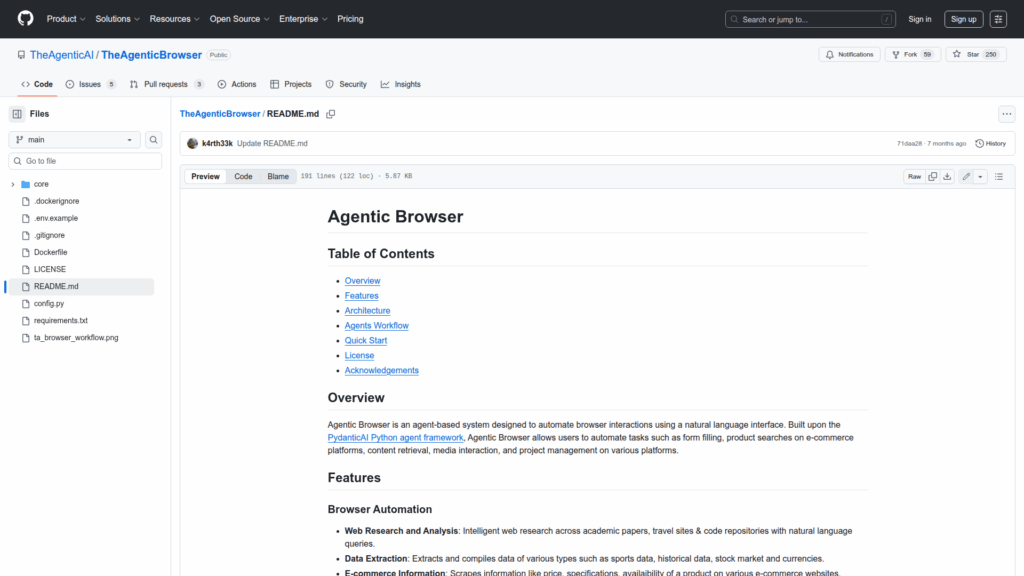Viewport: 1024px width, 576px height.
Task: Focus the Go to file input
Action: tap(85, 161)
